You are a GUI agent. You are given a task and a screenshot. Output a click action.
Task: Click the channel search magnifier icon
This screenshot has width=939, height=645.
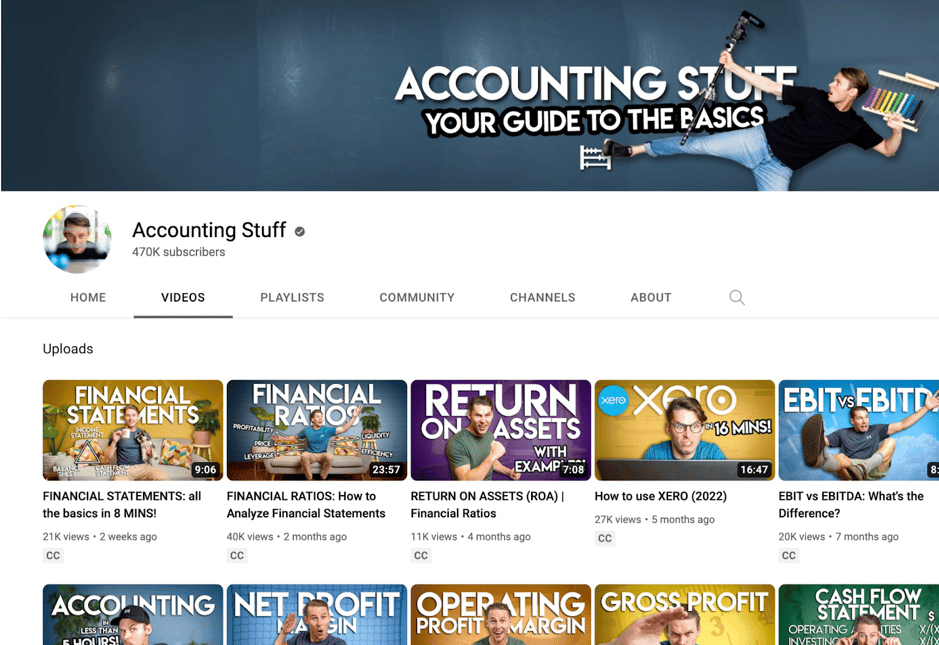pos(737,298)
